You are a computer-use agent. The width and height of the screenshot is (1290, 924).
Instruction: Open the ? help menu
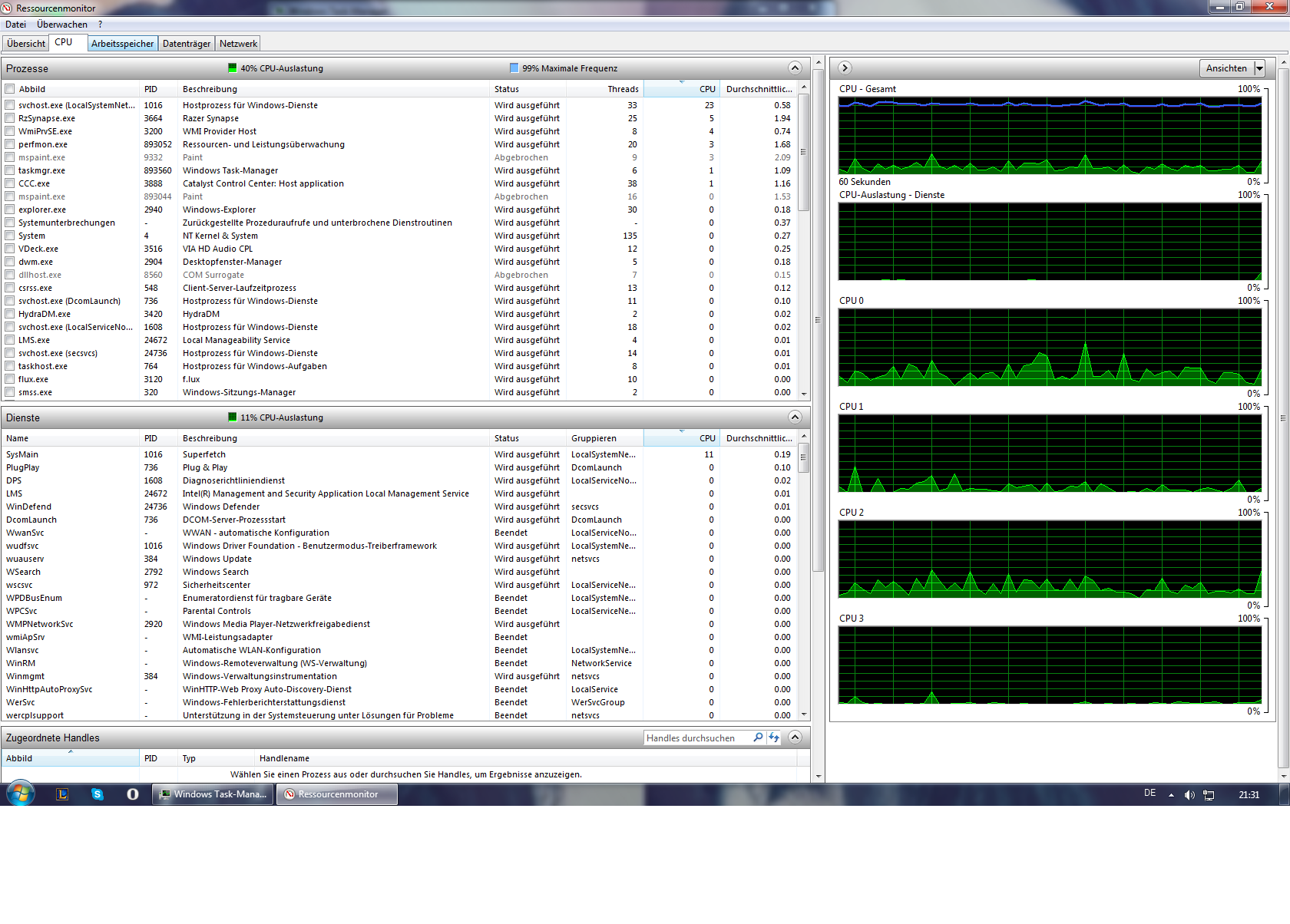(x=100, y=25)
